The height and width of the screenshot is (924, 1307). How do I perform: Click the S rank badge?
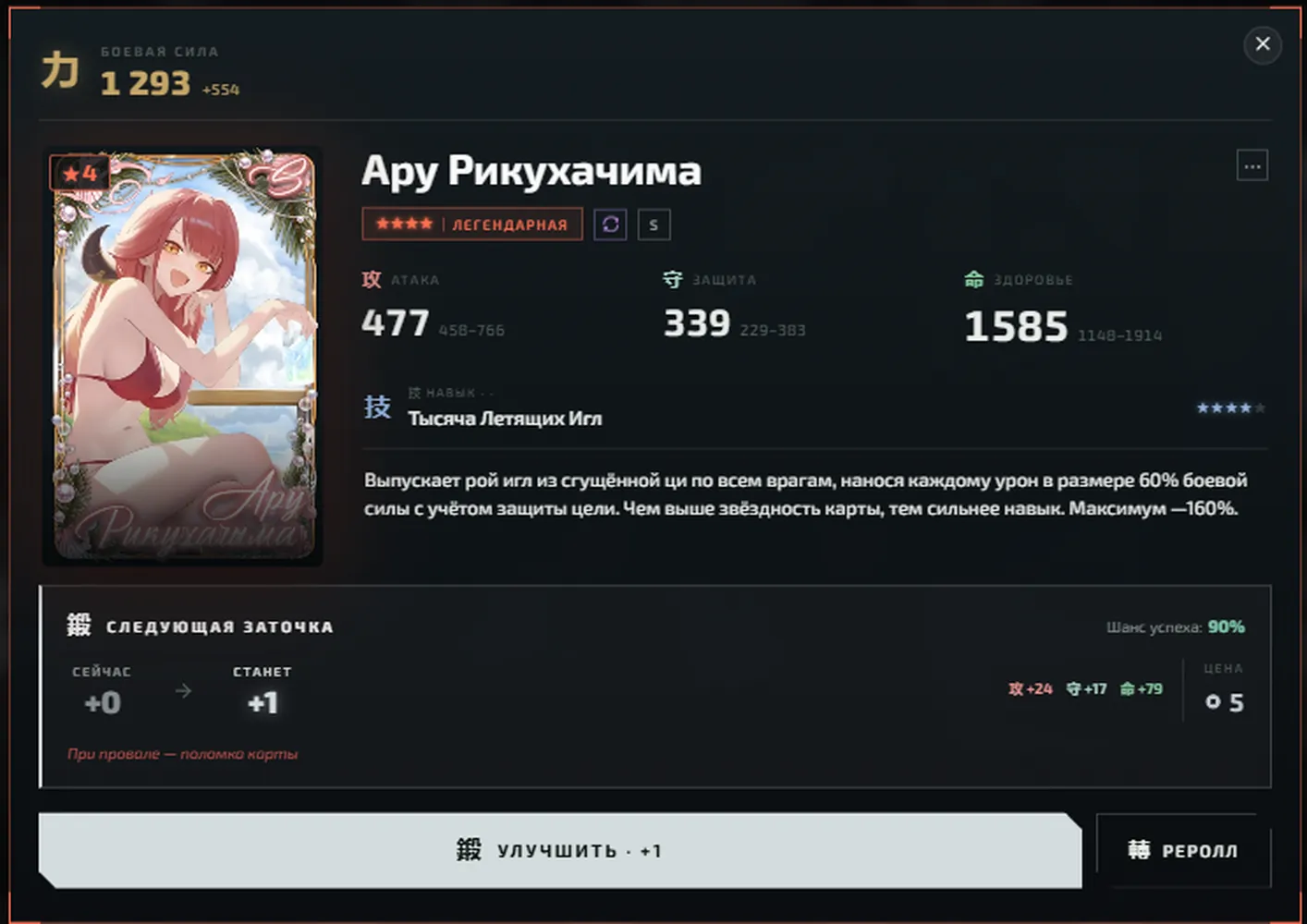[653, 225]
